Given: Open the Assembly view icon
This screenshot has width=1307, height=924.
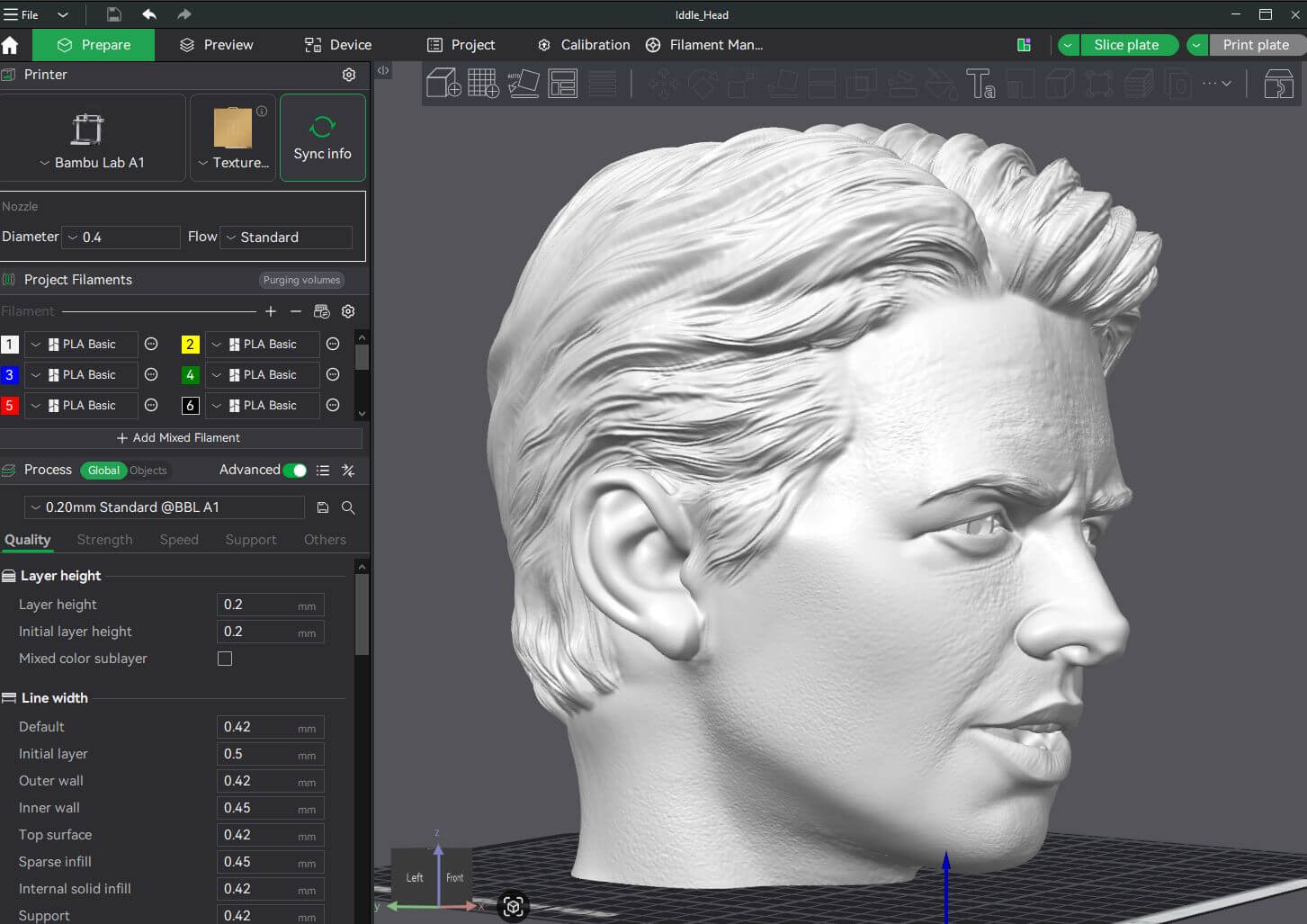Looking at the screenshot, I should coord(1278,84).
